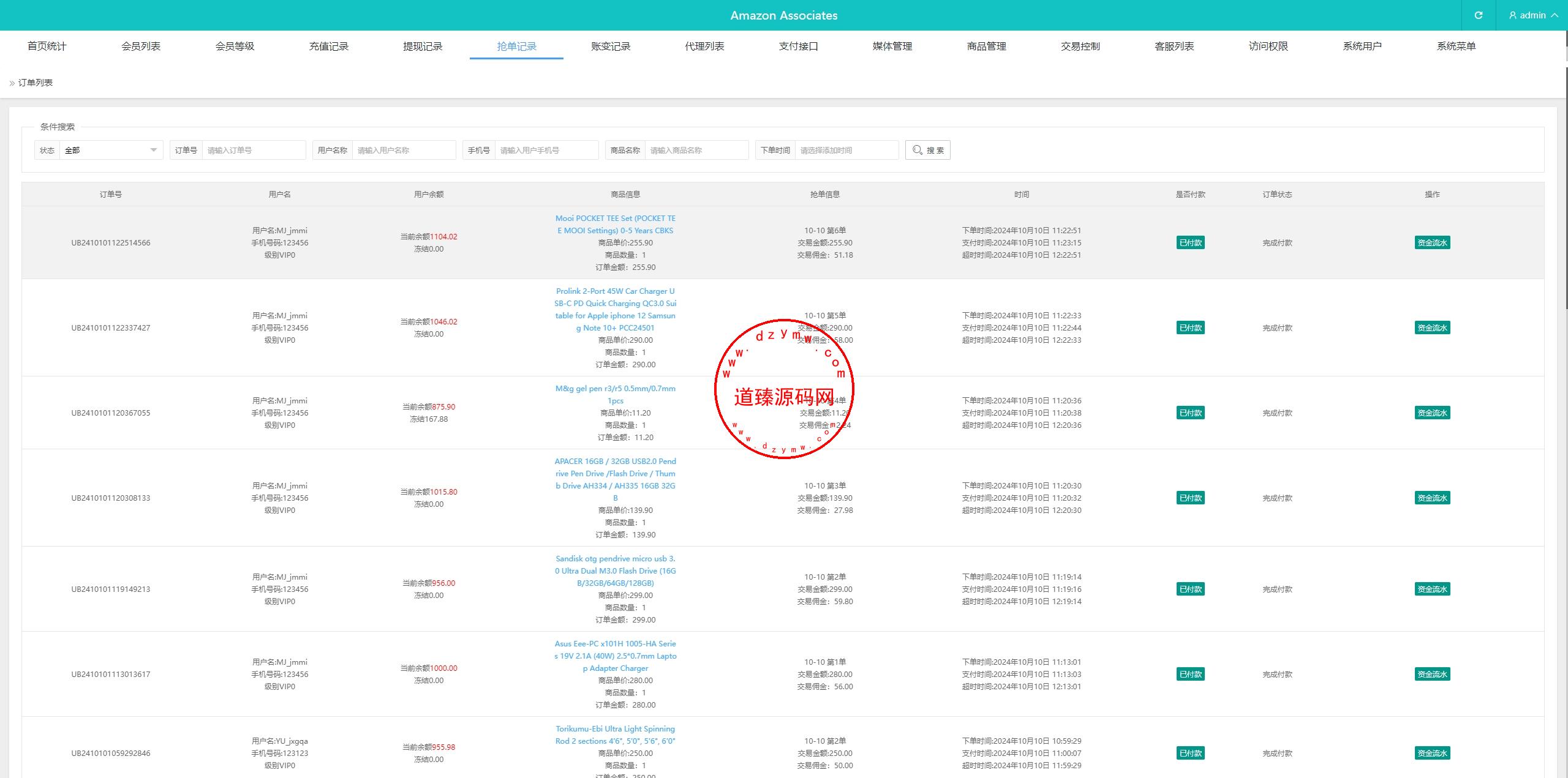Open 媒体管理 tab
The width and height of the screenshot is (1568, 778).
point(892,46)
